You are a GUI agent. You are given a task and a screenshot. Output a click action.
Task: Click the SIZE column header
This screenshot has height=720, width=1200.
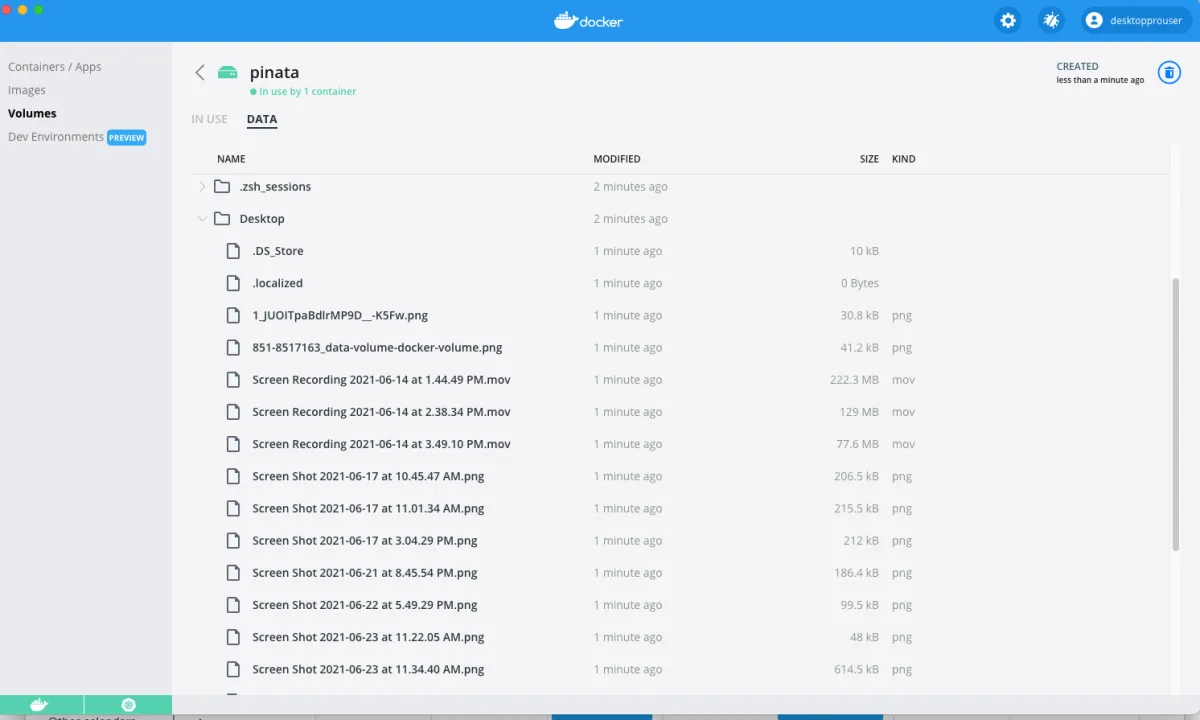(x=869, y=159)
